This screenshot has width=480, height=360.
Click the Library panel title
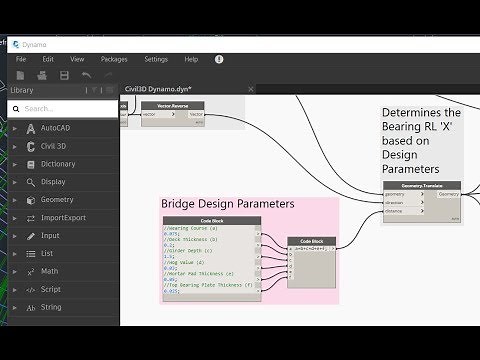point(22,90)
